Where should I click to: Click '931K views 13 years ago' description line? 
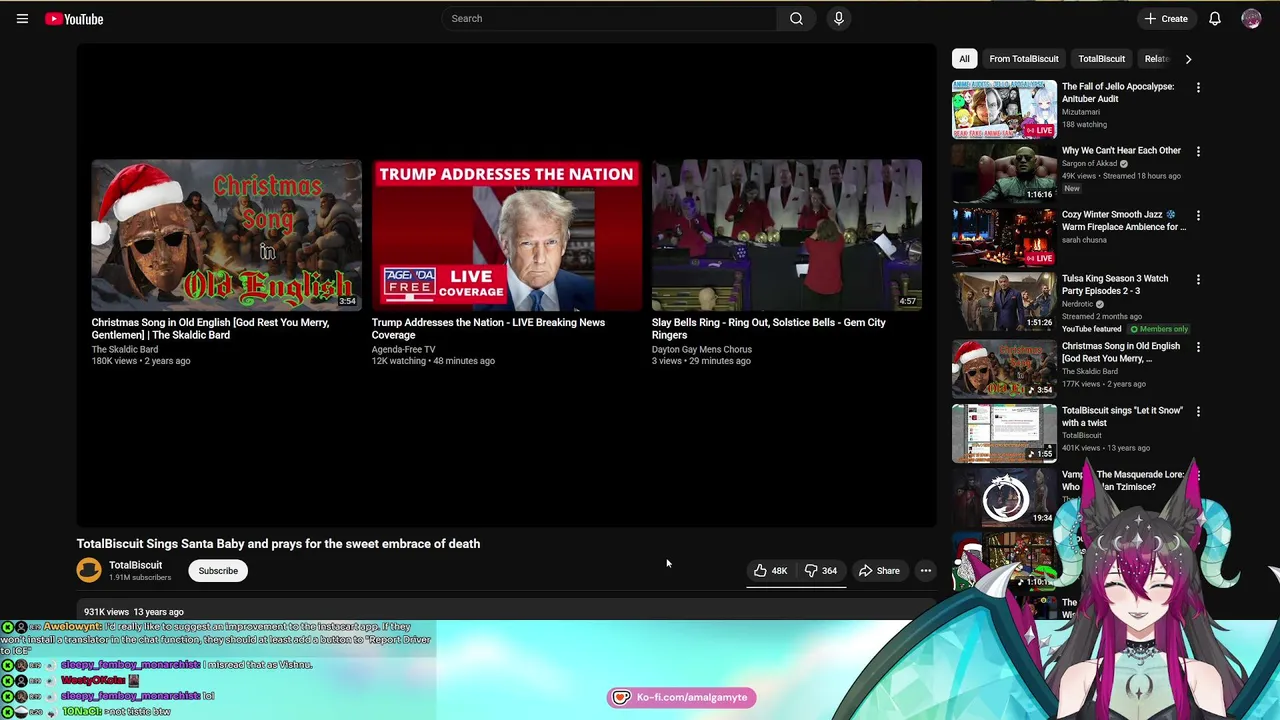tap(134, 611)
